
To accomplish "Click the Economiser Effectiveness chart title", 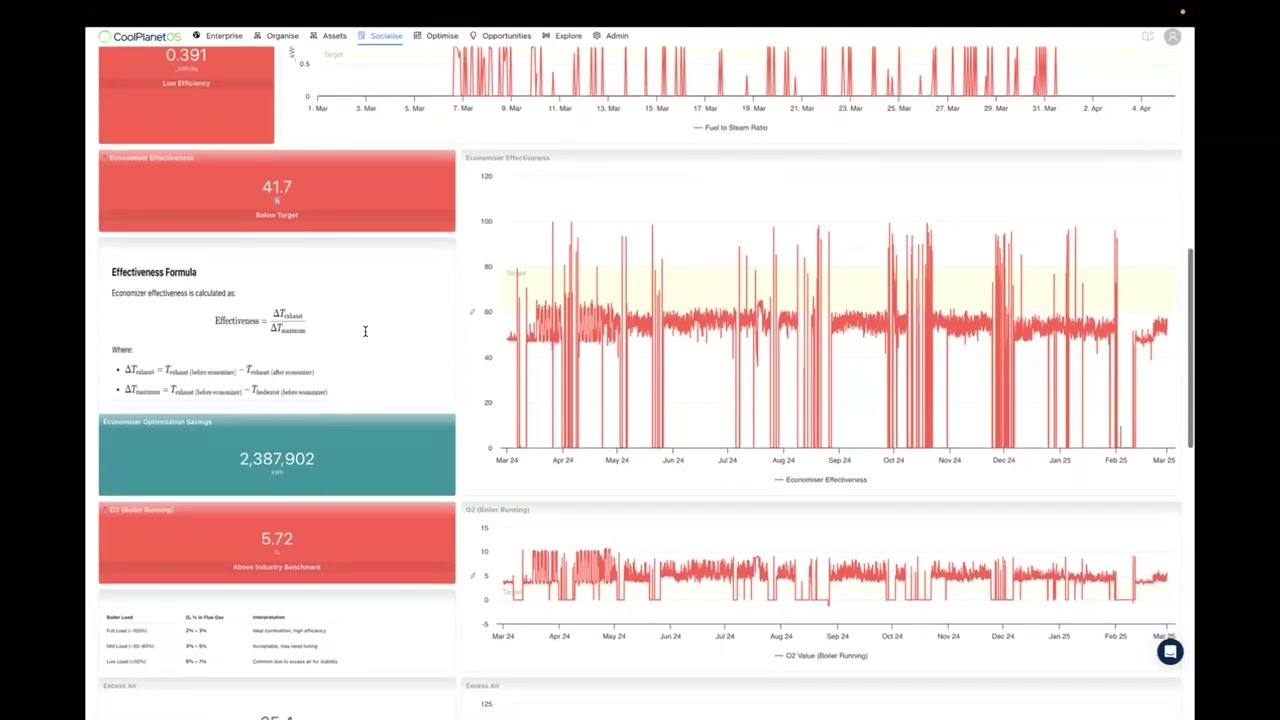I will pyautogui.click(x=507, y=158).
